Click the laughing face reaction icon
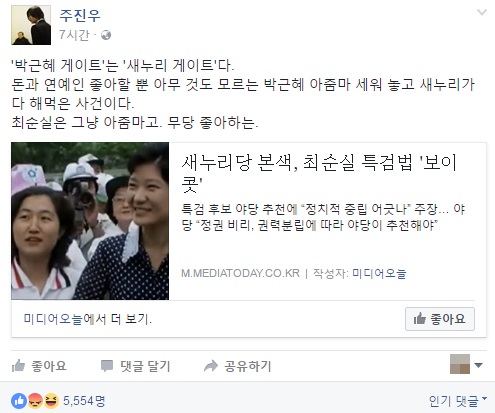The width and height of the screenshot is (495, 413). 51,401
